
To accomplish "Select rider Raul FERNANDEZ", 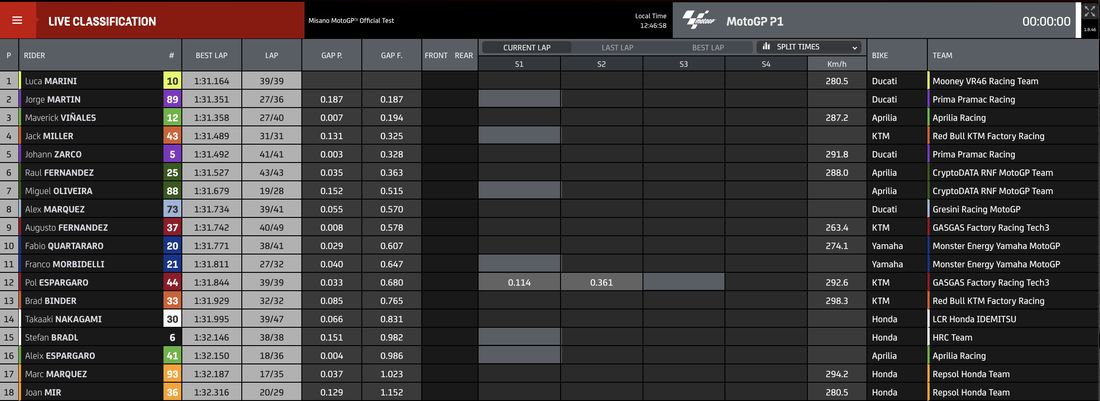I will pyautogui.click(x=59, y=172).
